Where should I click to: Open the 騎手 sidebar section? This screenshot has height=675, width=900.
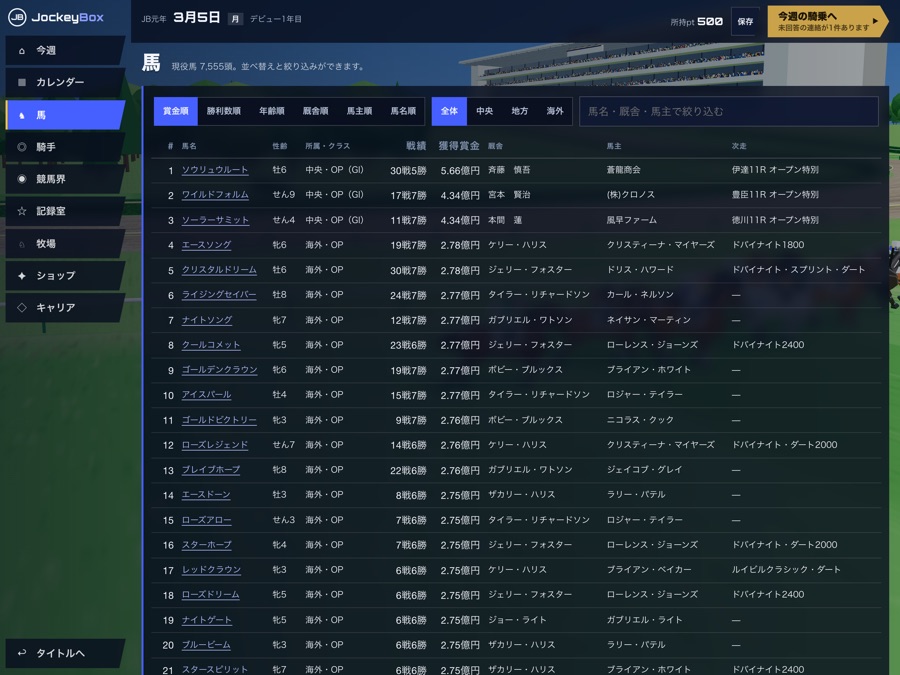[65, 147]
